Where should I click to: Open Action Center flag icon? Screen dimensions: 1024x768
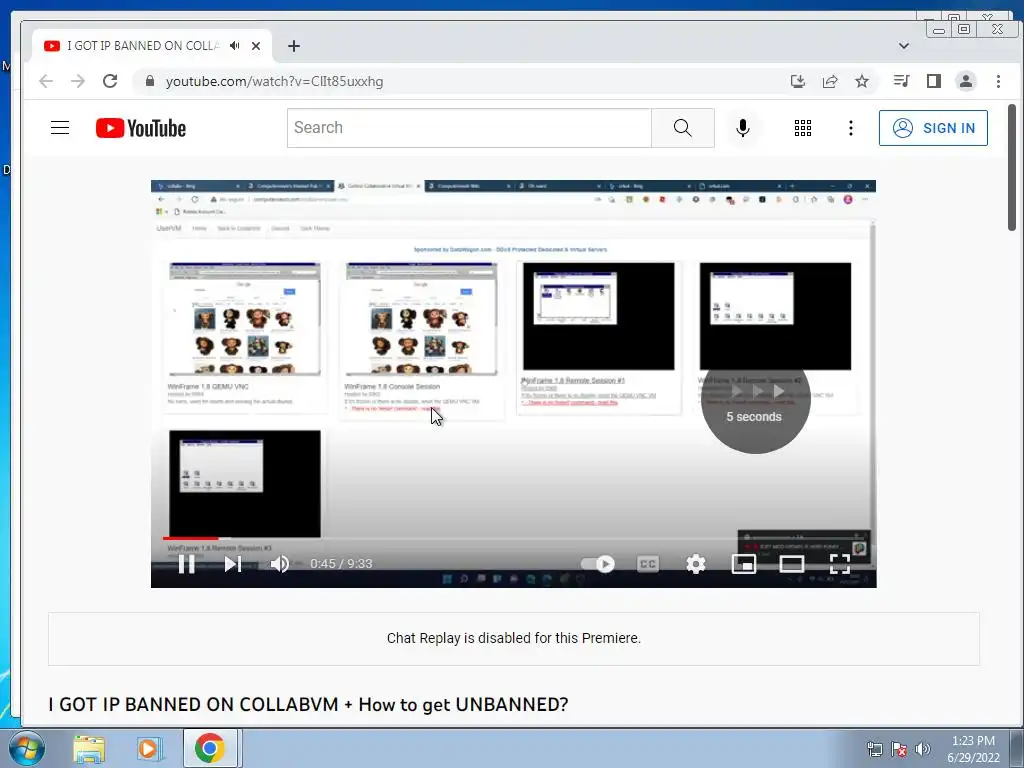click(x=899, y=749)
